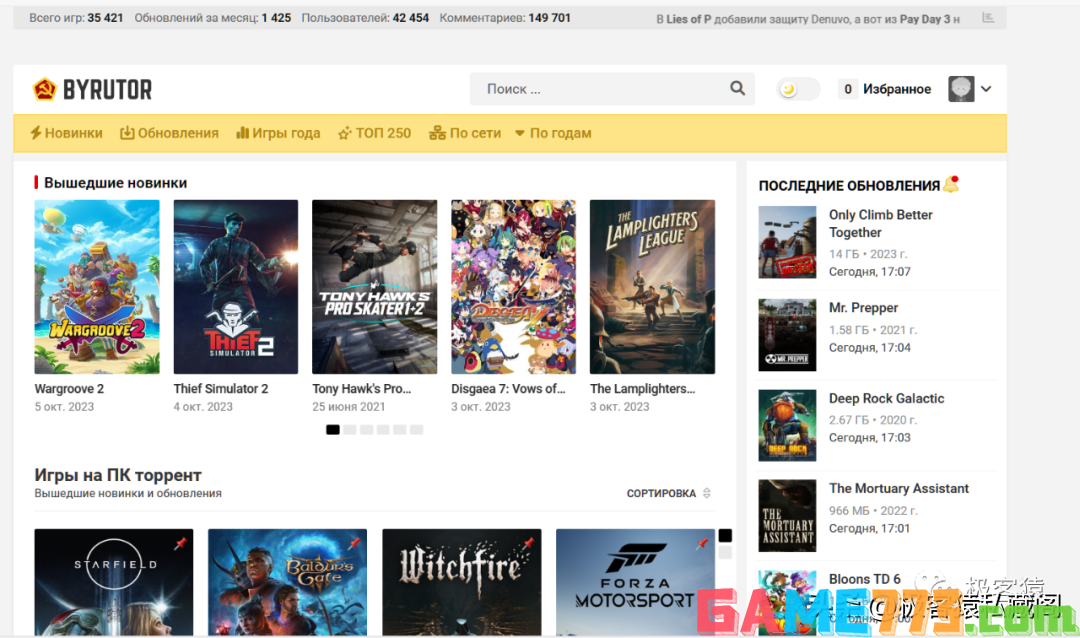Select the fifth carousel page dot
The image size is (1080, 638).
pyautogui.click(x=399, y=430)
